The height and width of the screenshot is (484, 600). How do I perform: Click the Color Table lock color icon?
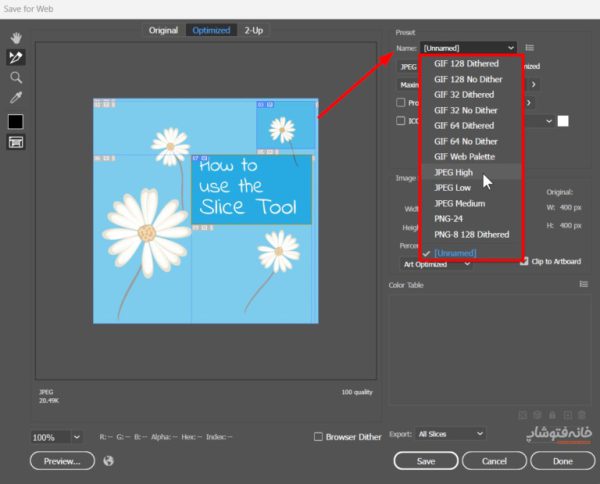pos(552,415)
